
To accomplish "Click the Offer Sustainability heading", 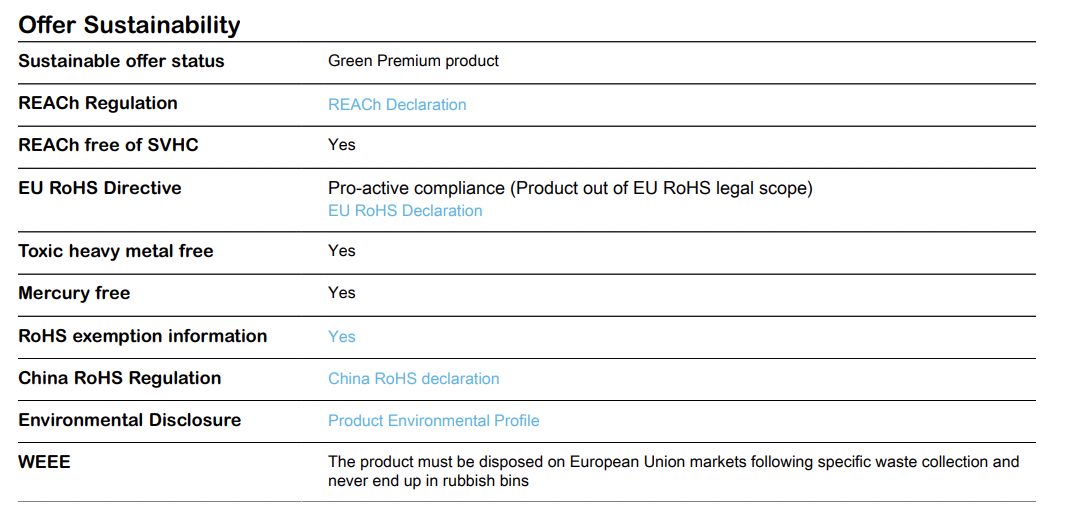I will (x=129, y=25).
